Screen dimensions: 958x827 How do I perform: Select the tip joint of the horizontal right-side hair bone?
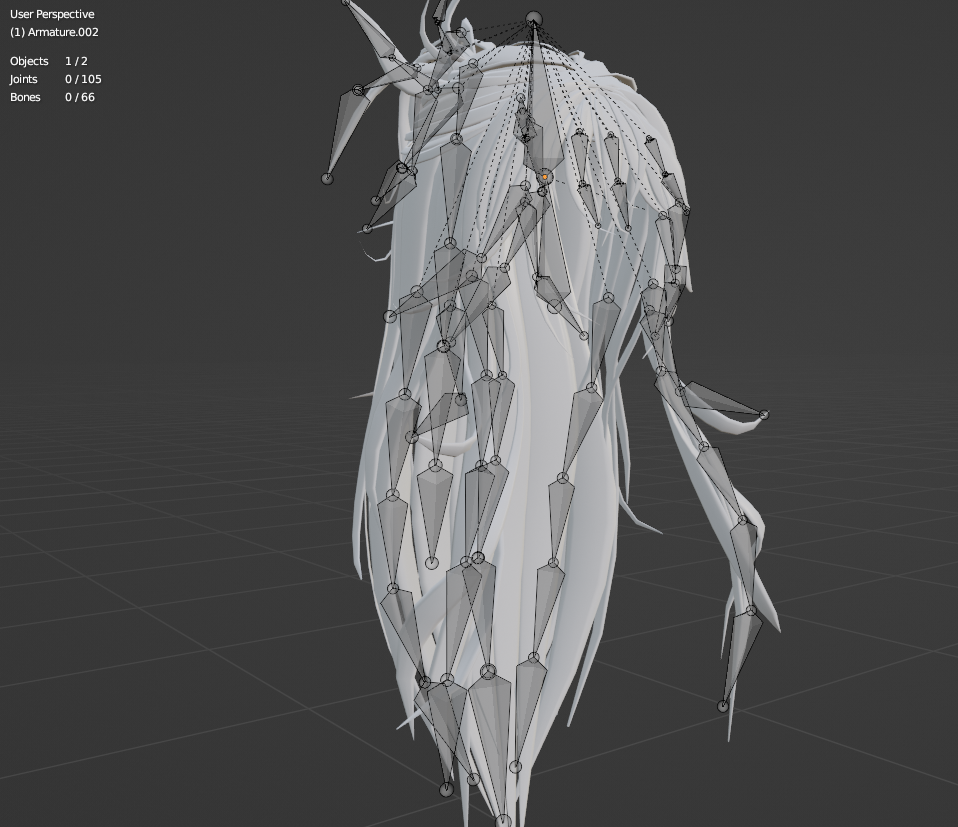(764, 415)
